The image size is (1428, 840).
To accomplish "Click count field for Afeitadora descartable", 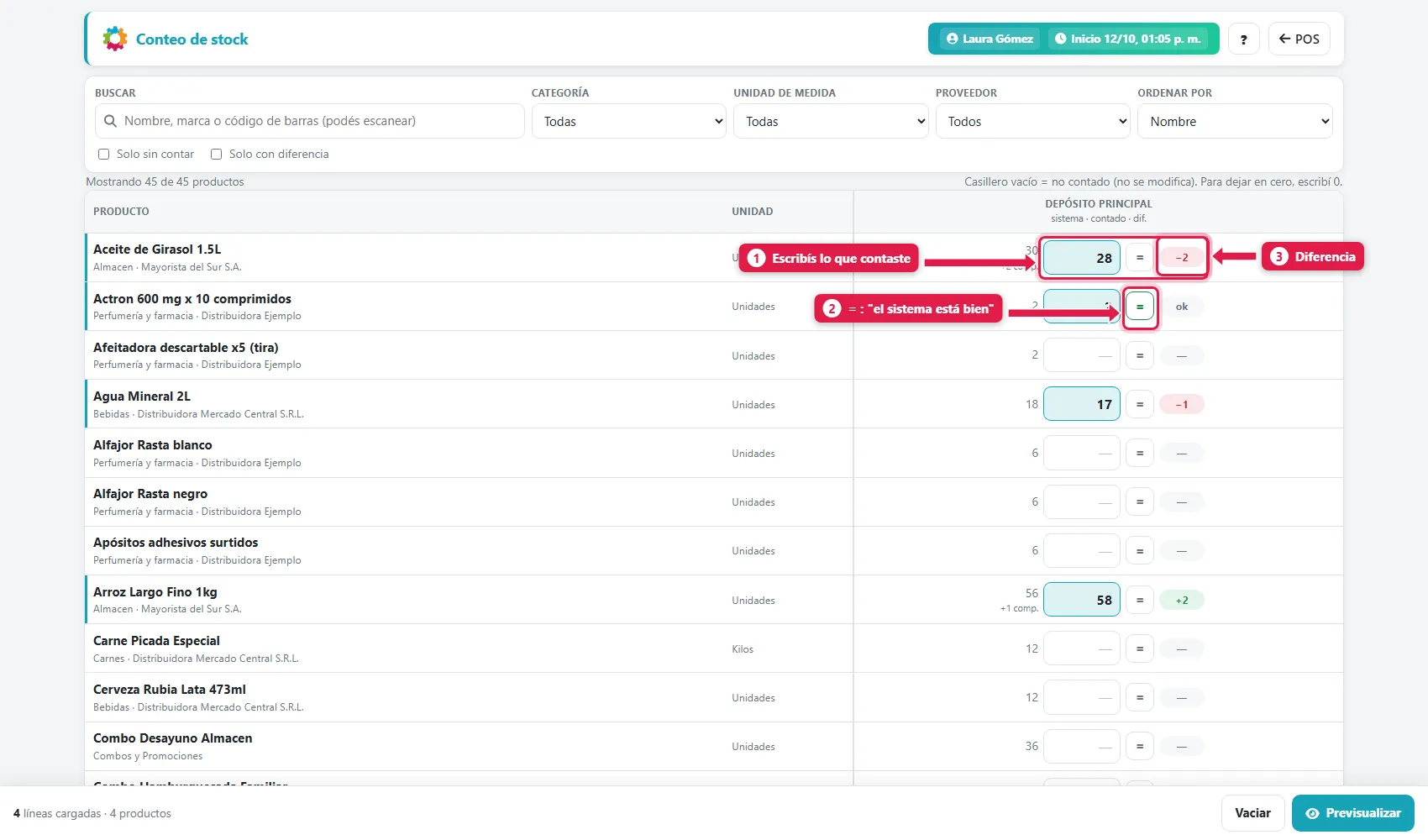I will 1082,355.
